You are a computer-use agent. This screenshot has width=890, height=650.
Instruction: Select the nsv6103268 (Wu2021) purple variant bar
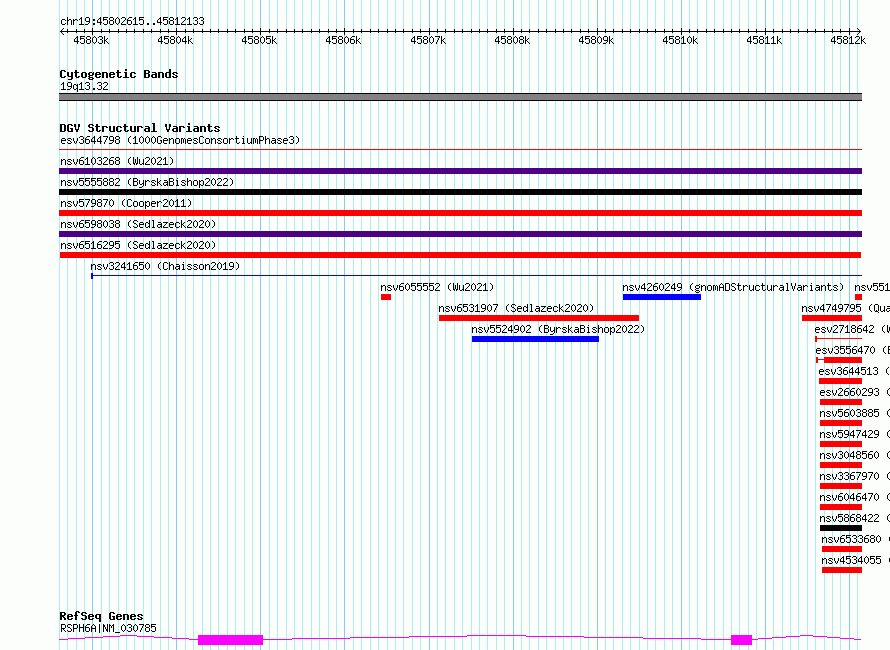[x=460, y=171]
